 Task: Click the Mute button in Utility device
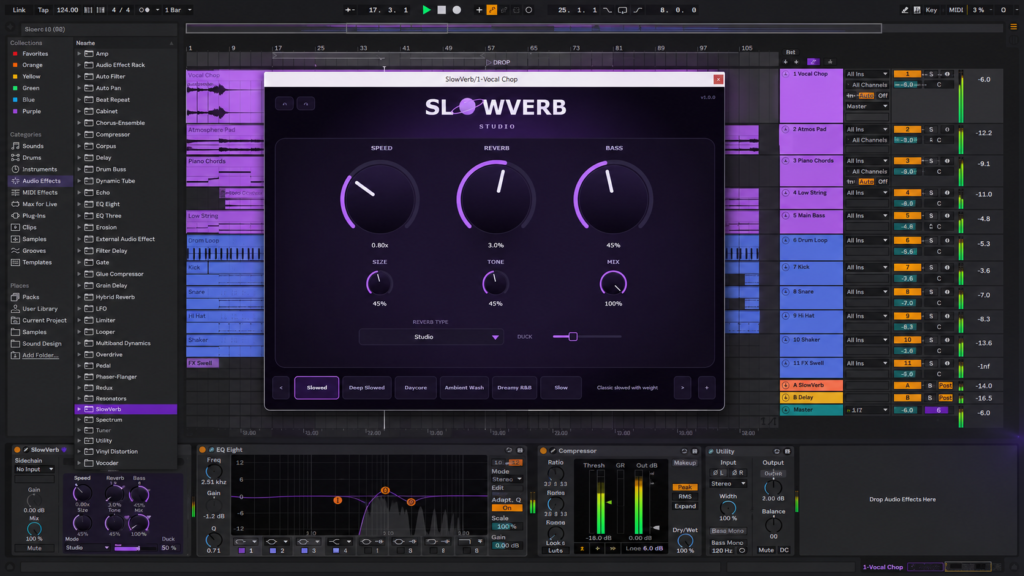[766, 550]
